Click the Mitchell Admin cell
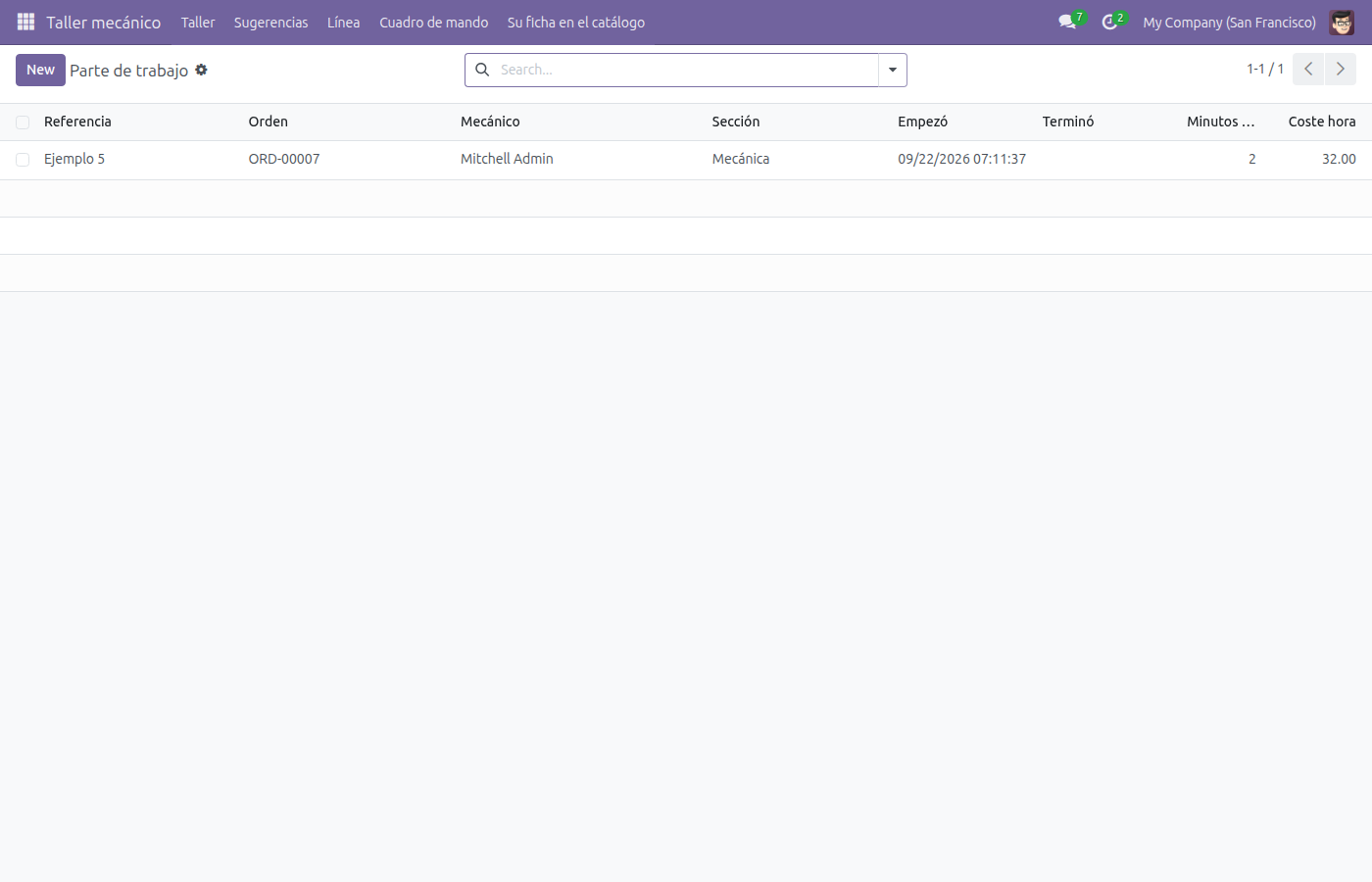Screen dimensions: 1372x882 tap(507, 159)
